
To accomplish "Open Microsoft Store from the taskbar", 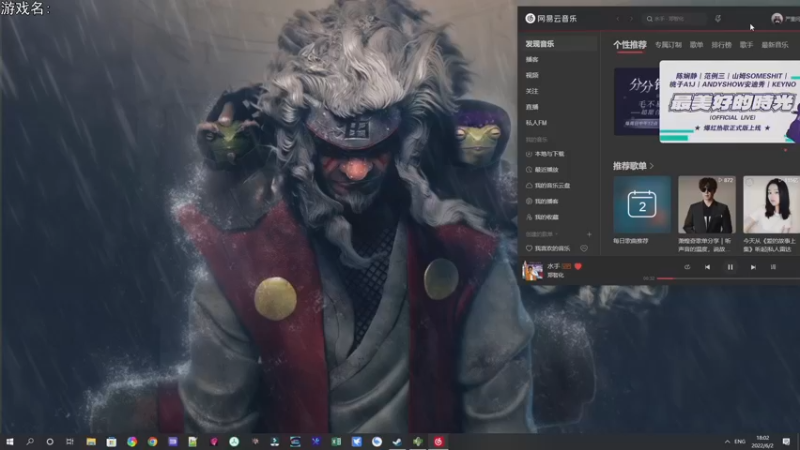I will click(x=111, y=442).
